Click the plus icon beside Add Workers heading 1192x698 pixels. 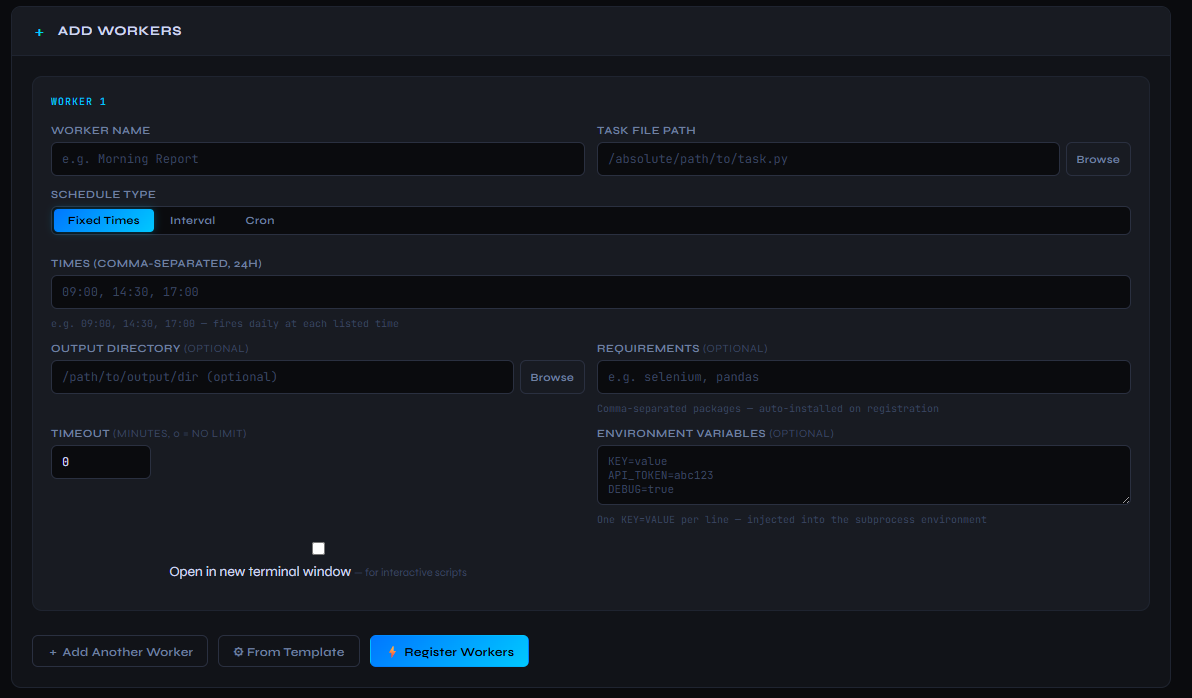pyautogui.click(x=40, y=32)
